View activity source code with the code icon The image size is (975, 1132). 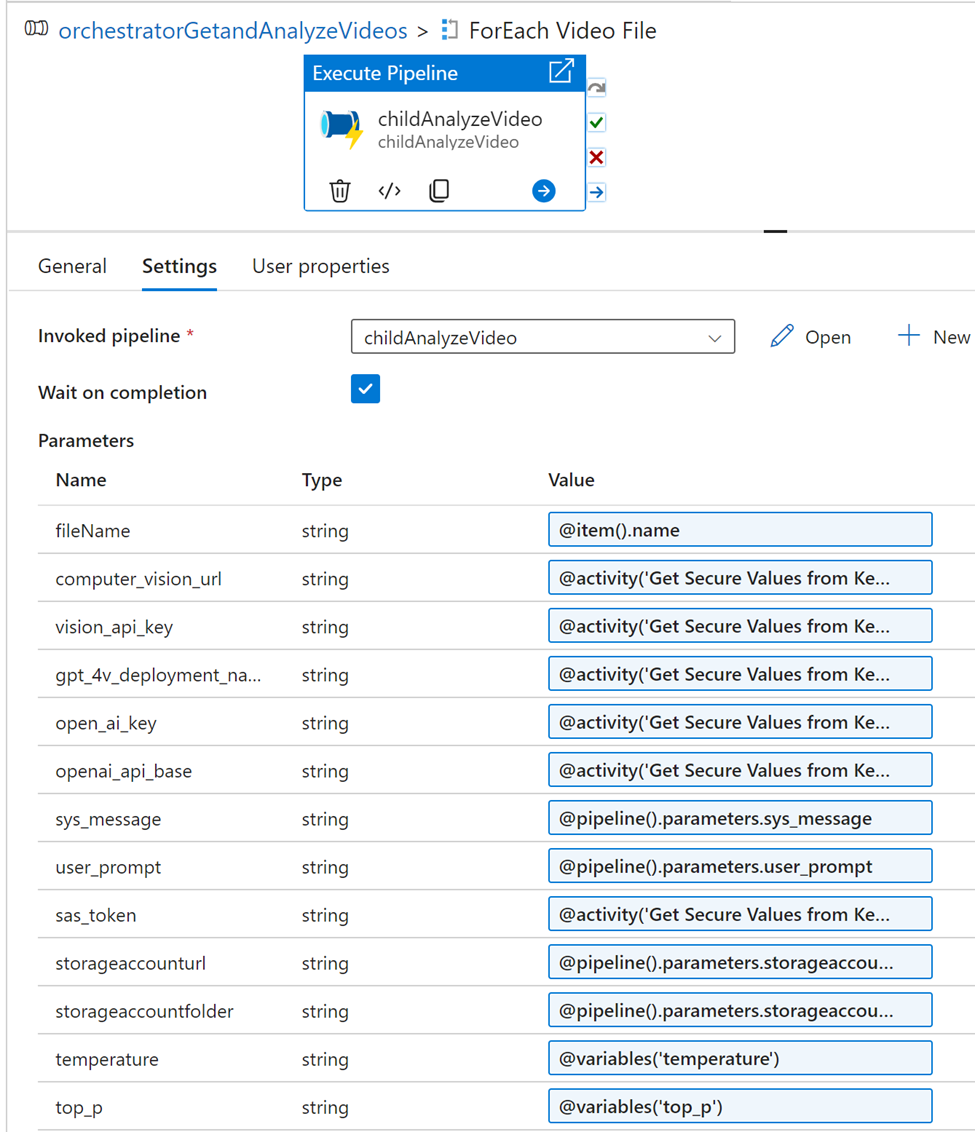[390, 191]
